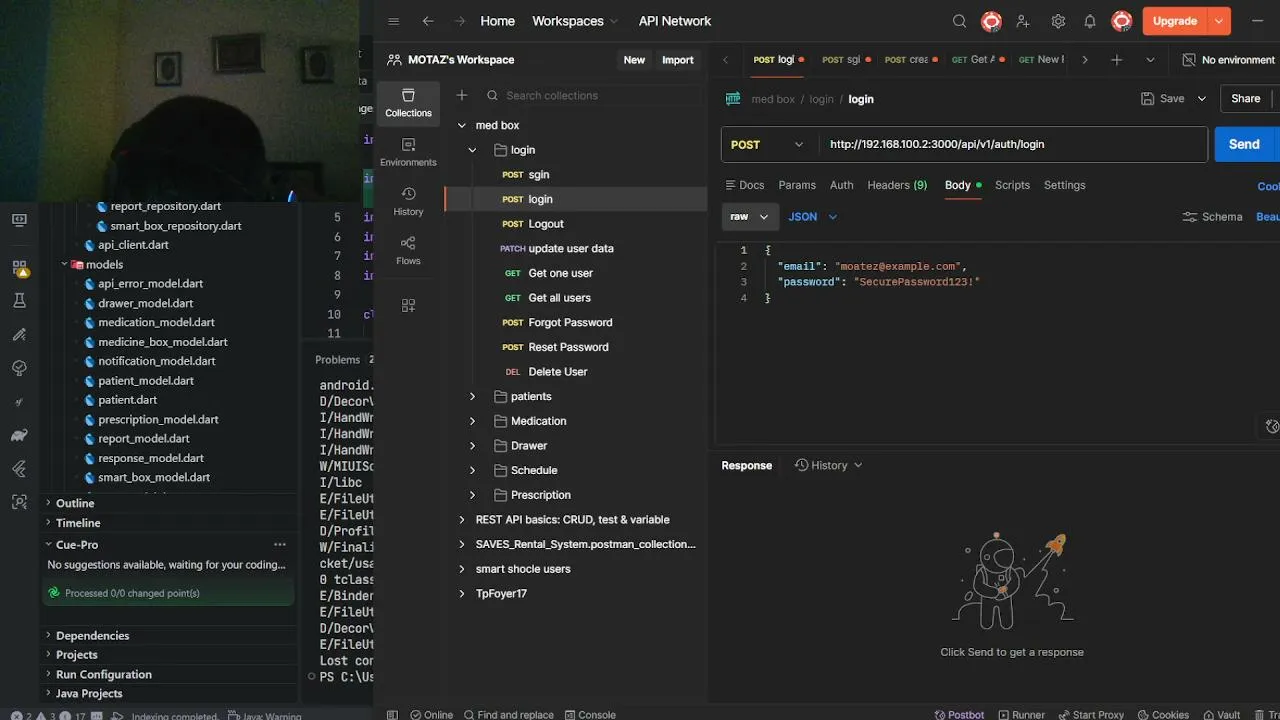
Task: Toggle the sidebar layout icon in footer
Action: [392, 715]
